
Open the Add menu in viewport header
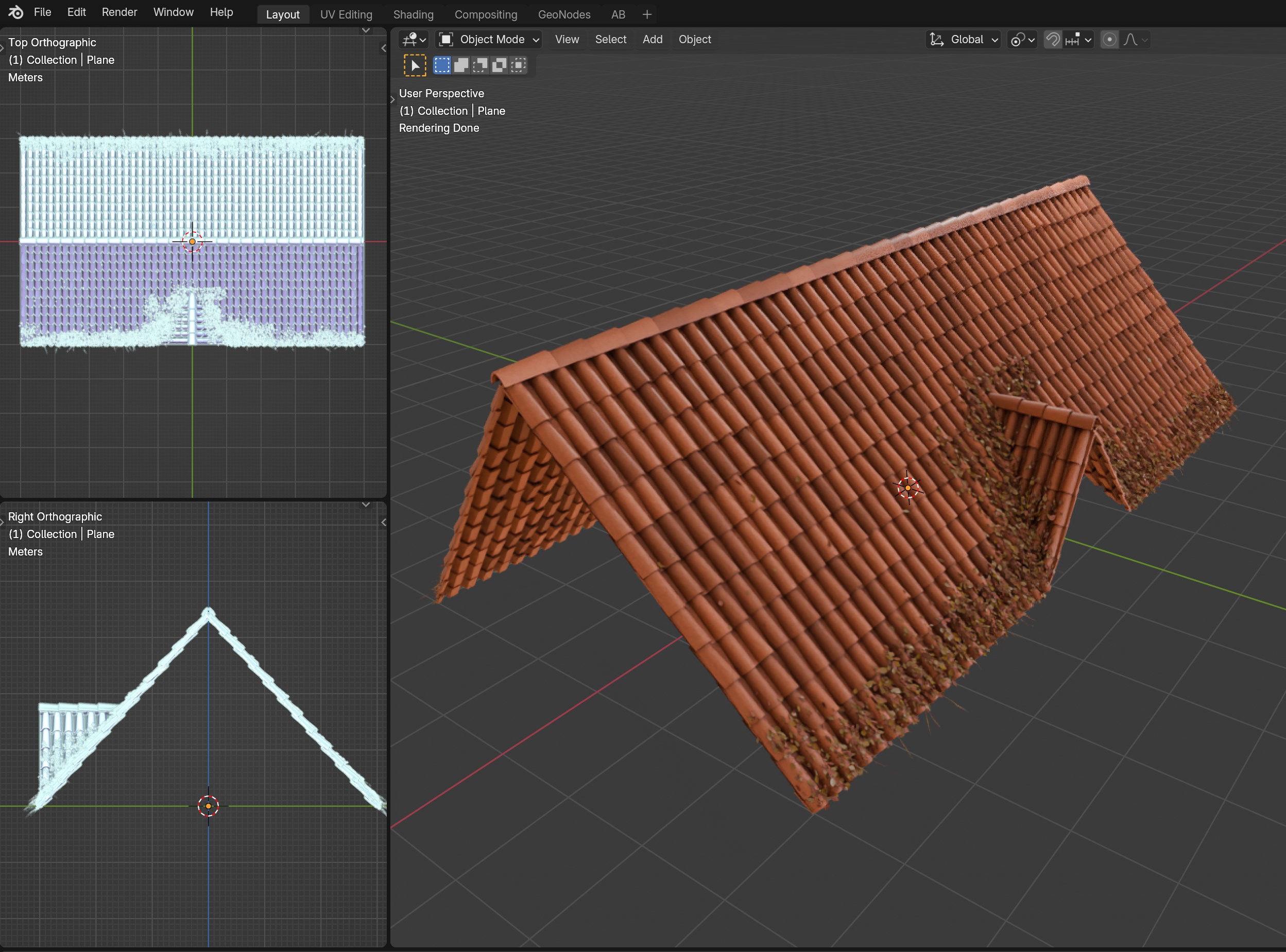(652, 39)
